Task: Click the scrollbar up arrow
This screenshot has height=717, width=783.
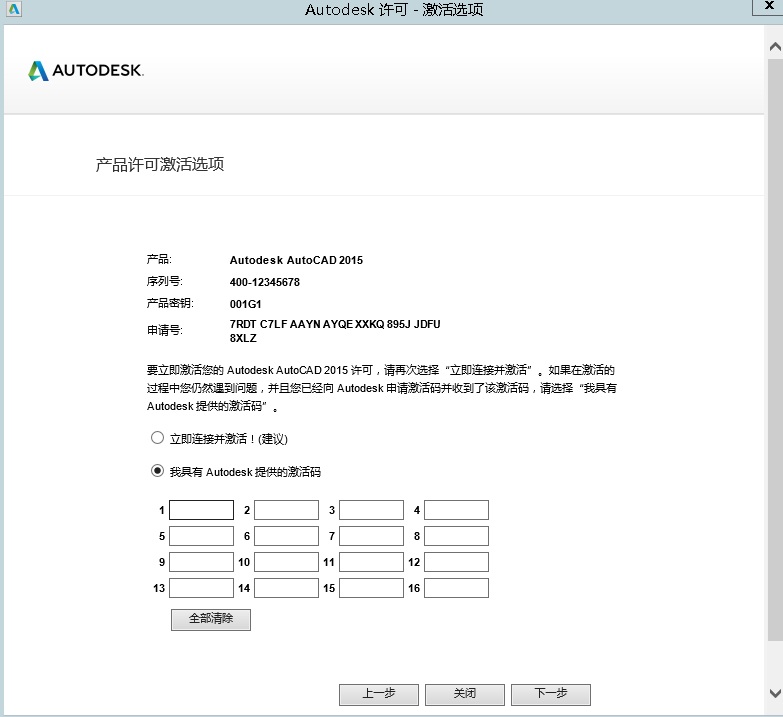Action: [x=776, y=47]
